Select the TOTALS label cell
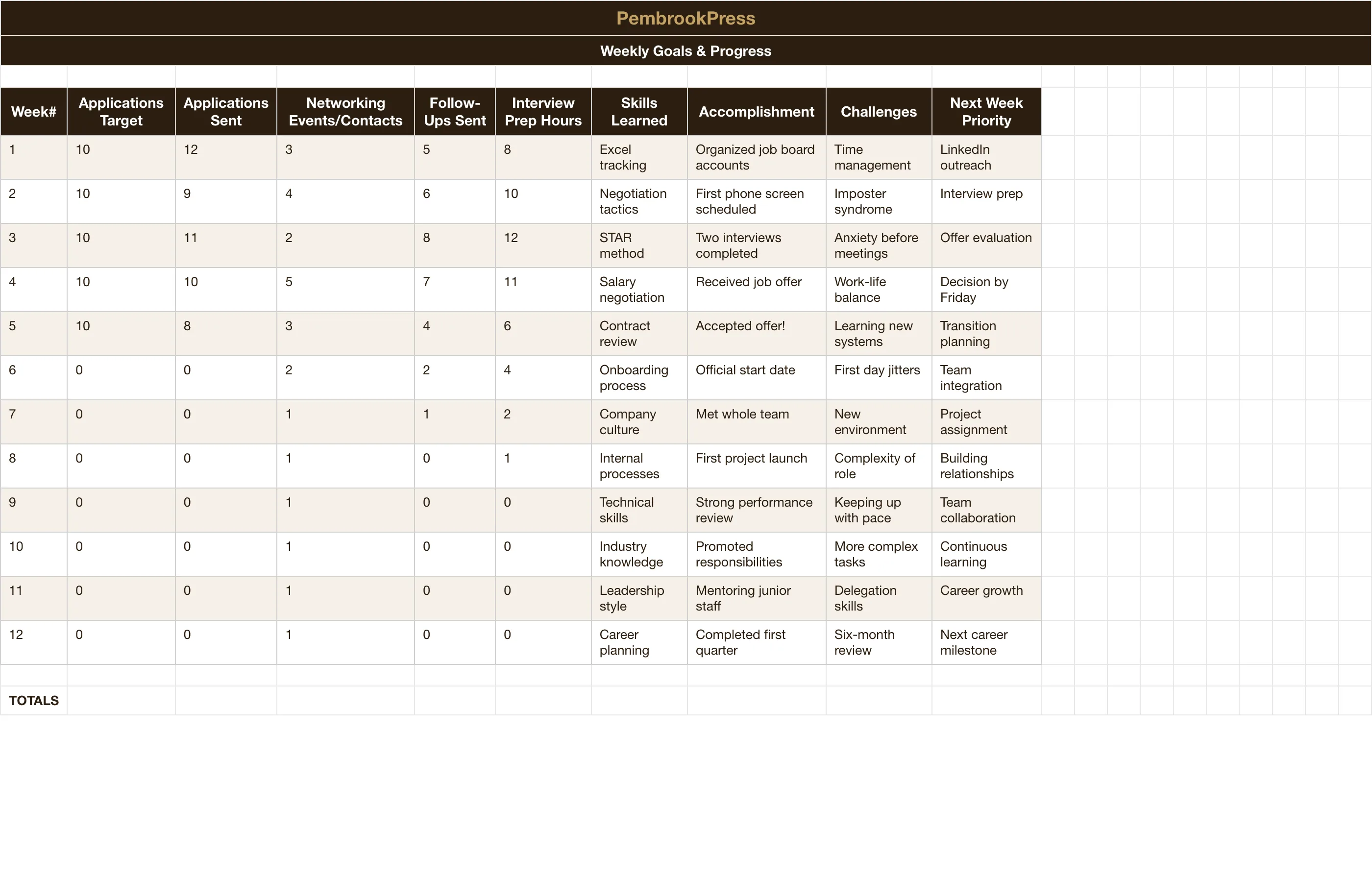Image resolution: width=1372 pixels, height=882 pixels. 34,700
